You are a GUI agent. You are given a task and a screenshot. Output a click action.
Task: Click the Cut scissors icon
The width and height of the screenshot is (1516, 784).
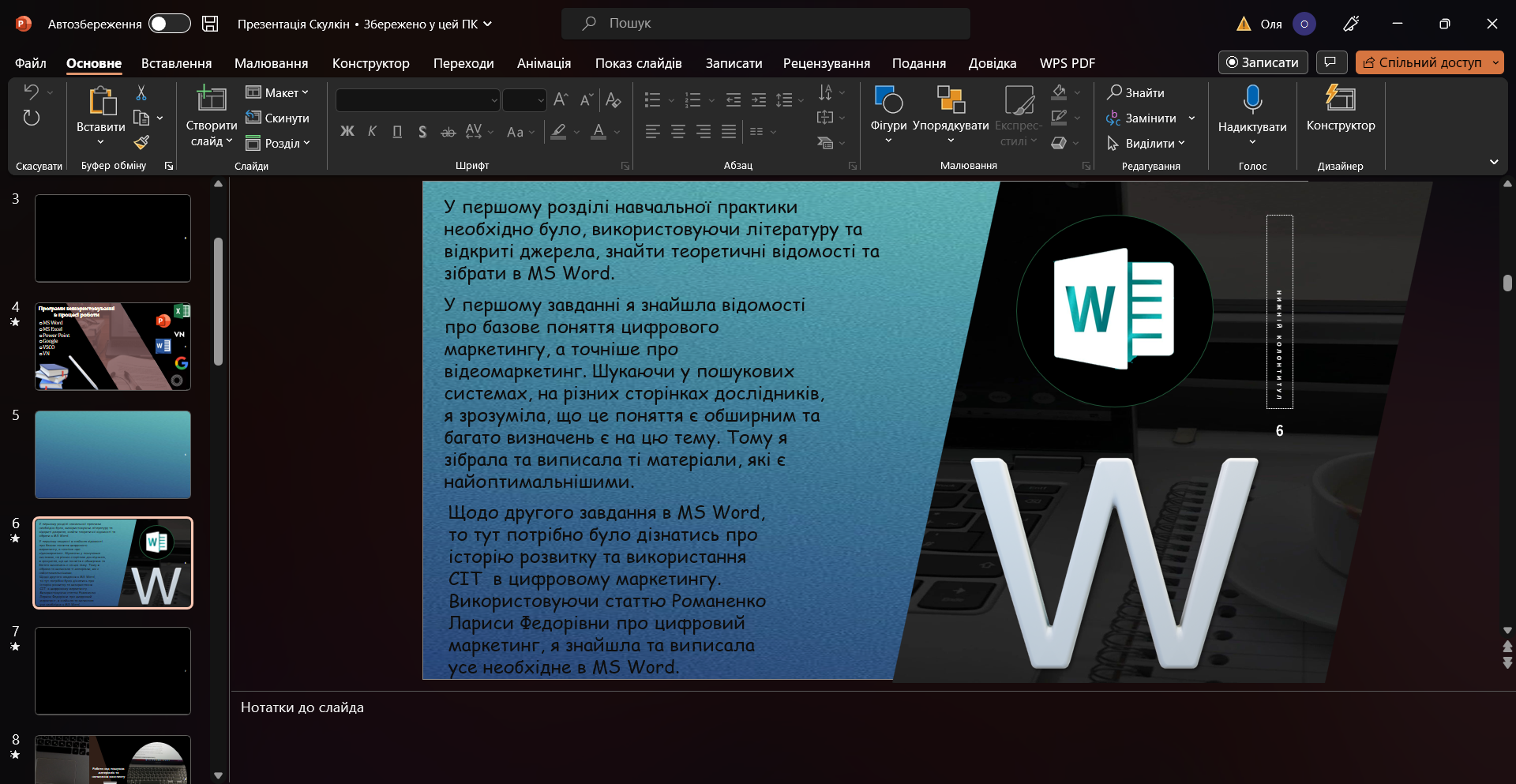point(141,93)
